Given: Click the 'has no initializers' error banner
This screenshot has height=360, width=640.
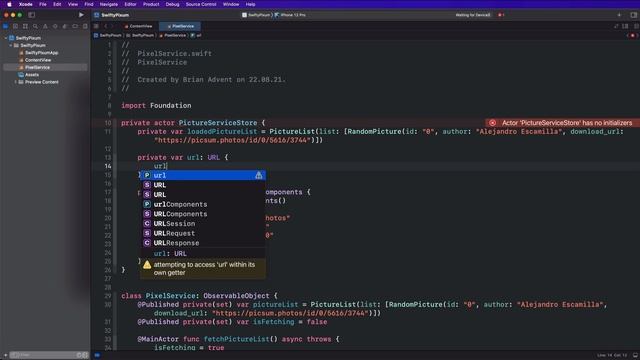Looking at the screenshot, I should pyautogui.click(x=562, y=123).
